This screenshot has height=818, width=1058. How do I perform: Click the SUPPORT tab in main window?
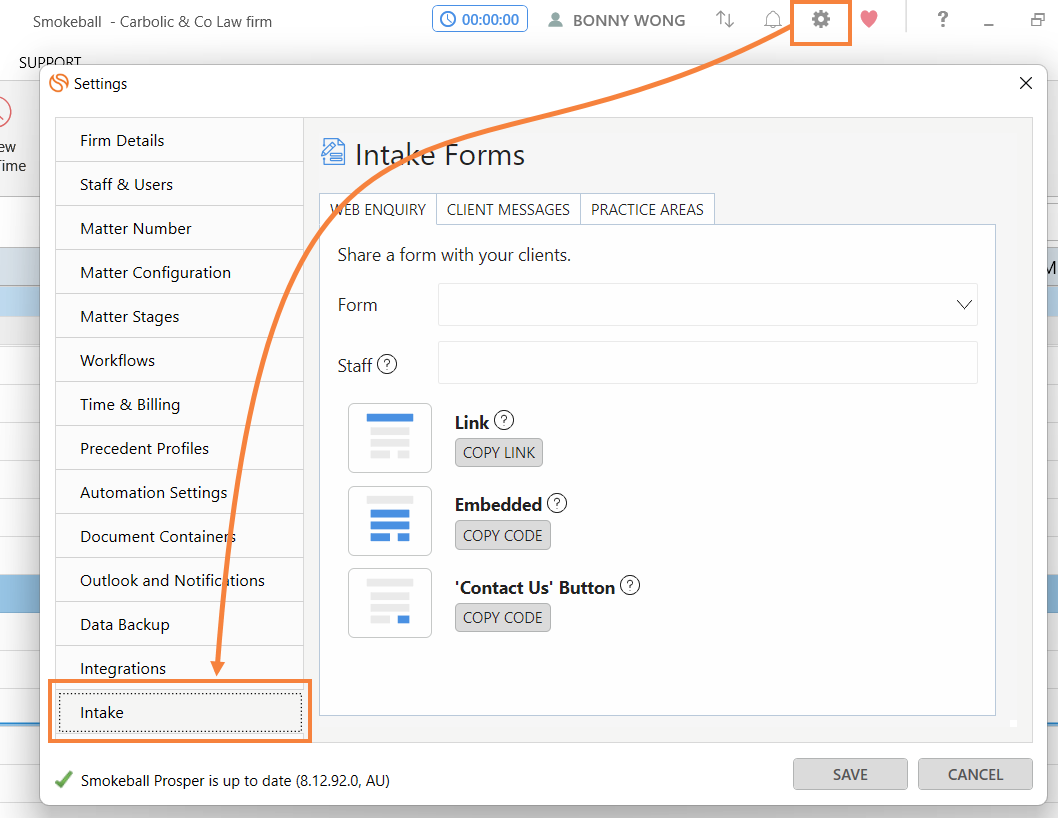tap(50, 61)
